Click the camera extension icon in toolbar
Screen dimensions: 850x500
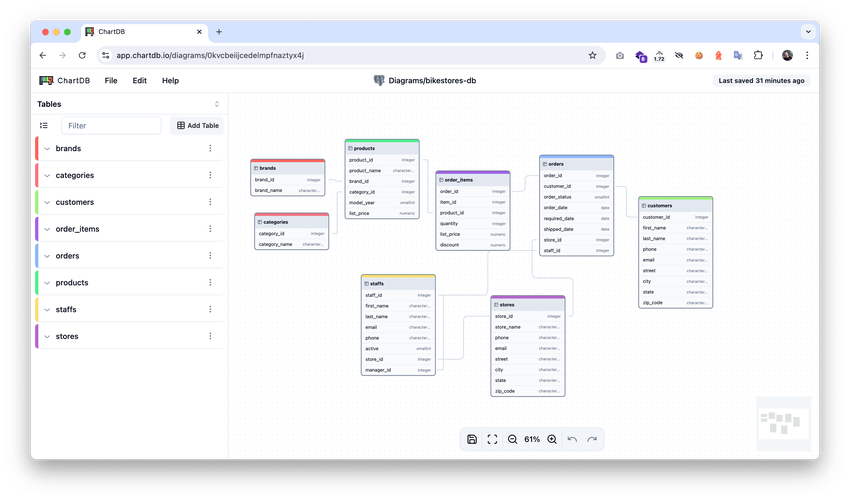click(620, 55)
